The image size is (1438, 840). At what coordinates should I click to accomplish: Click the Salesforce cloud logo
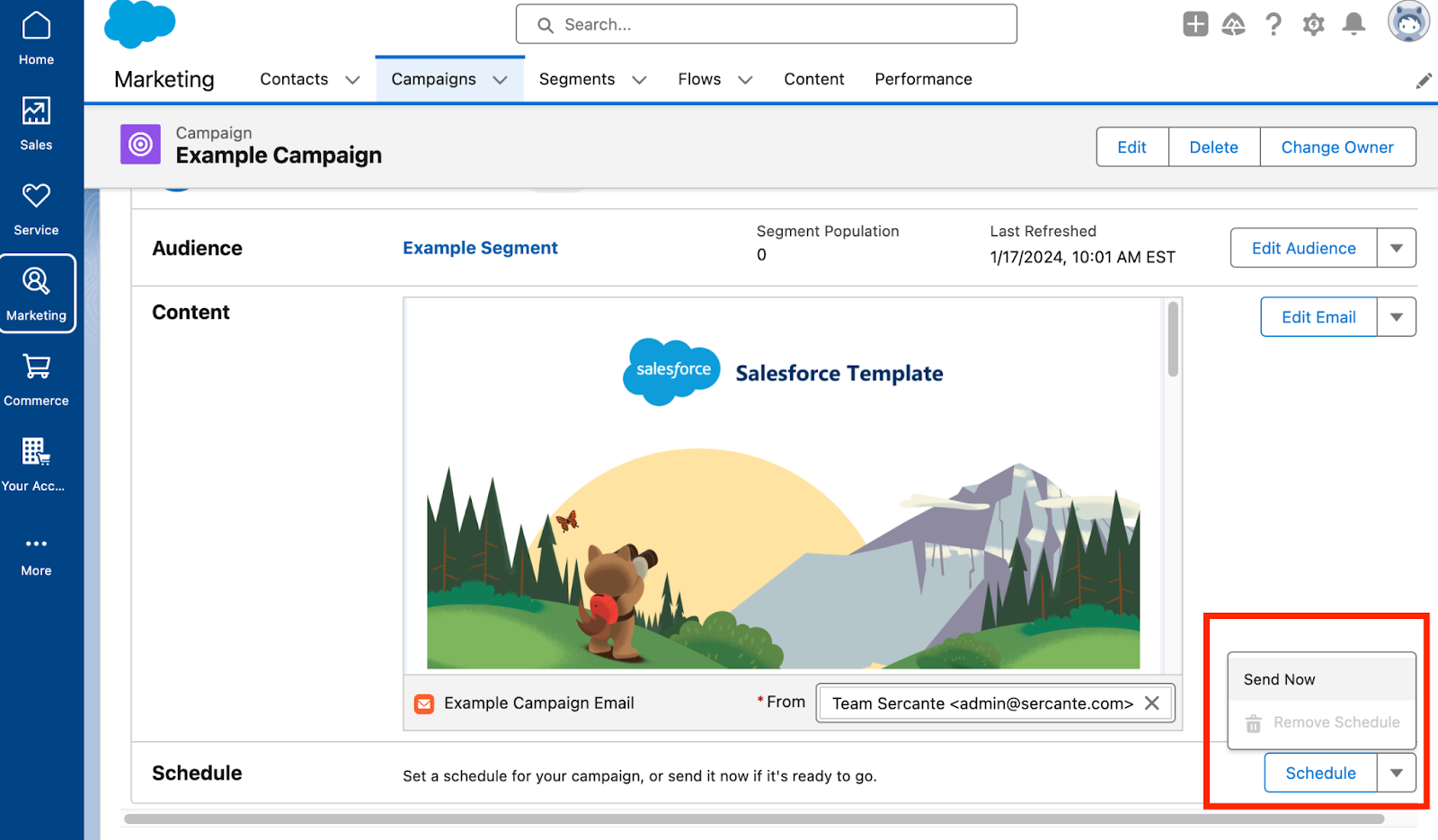139,23
